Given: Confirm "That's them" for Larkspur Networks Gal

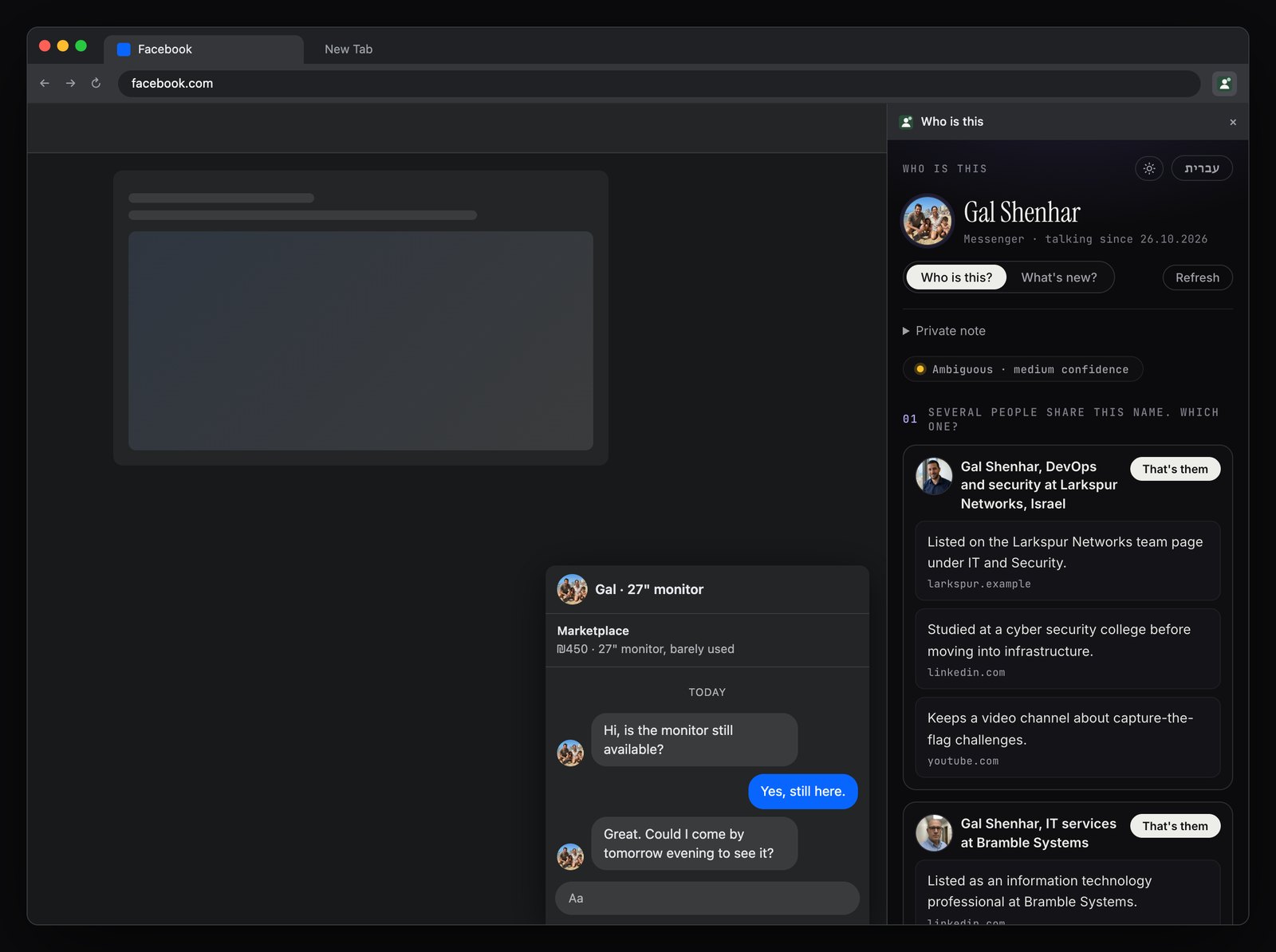Looking at the screenshot, I should tap(1175, 469).
